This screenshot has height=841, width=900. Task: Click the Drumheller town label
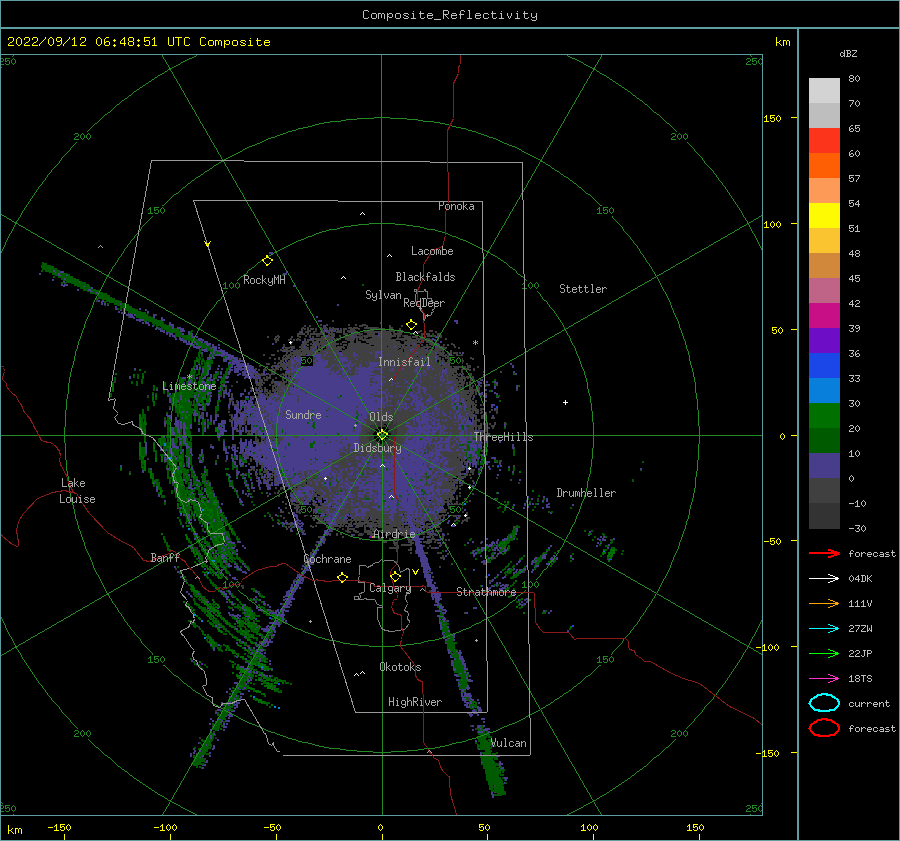point(586,493)
